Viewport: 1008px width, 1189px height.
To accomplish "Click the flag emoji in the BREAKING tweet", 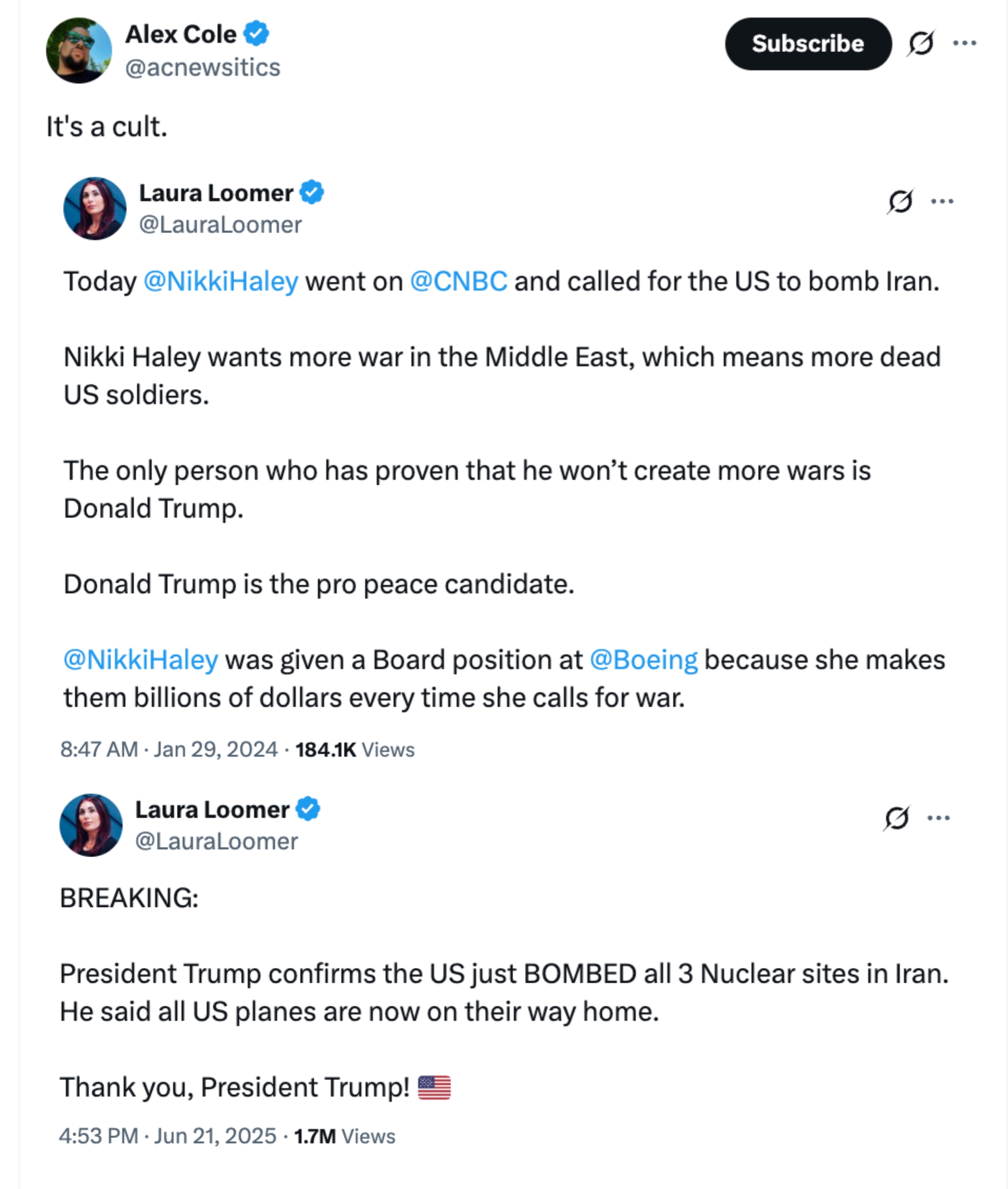I will click(434, 1087).
